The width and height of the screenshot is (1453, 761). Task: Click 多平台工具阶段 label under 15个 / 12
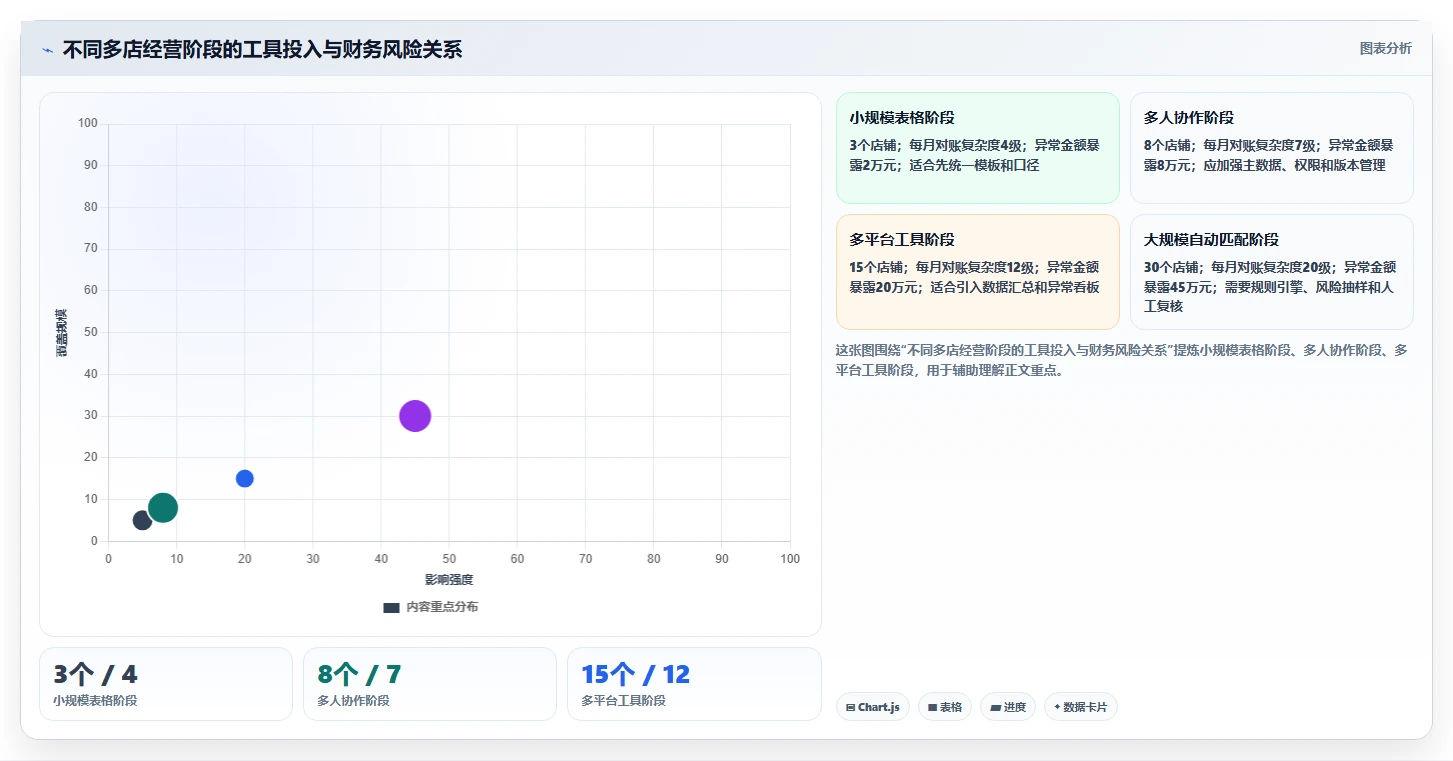(x=623, y=701)
